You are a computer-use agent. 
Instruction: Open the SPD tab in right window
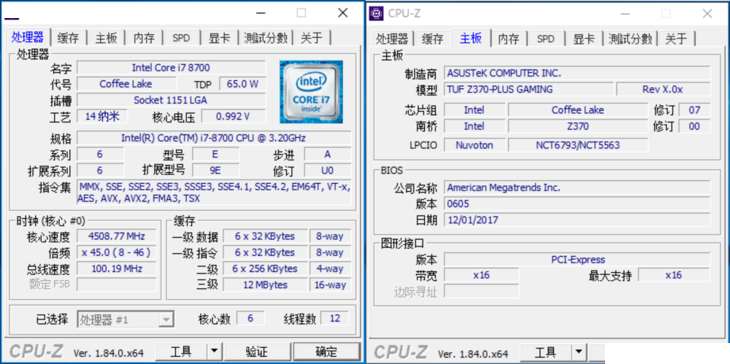point(546,39)
